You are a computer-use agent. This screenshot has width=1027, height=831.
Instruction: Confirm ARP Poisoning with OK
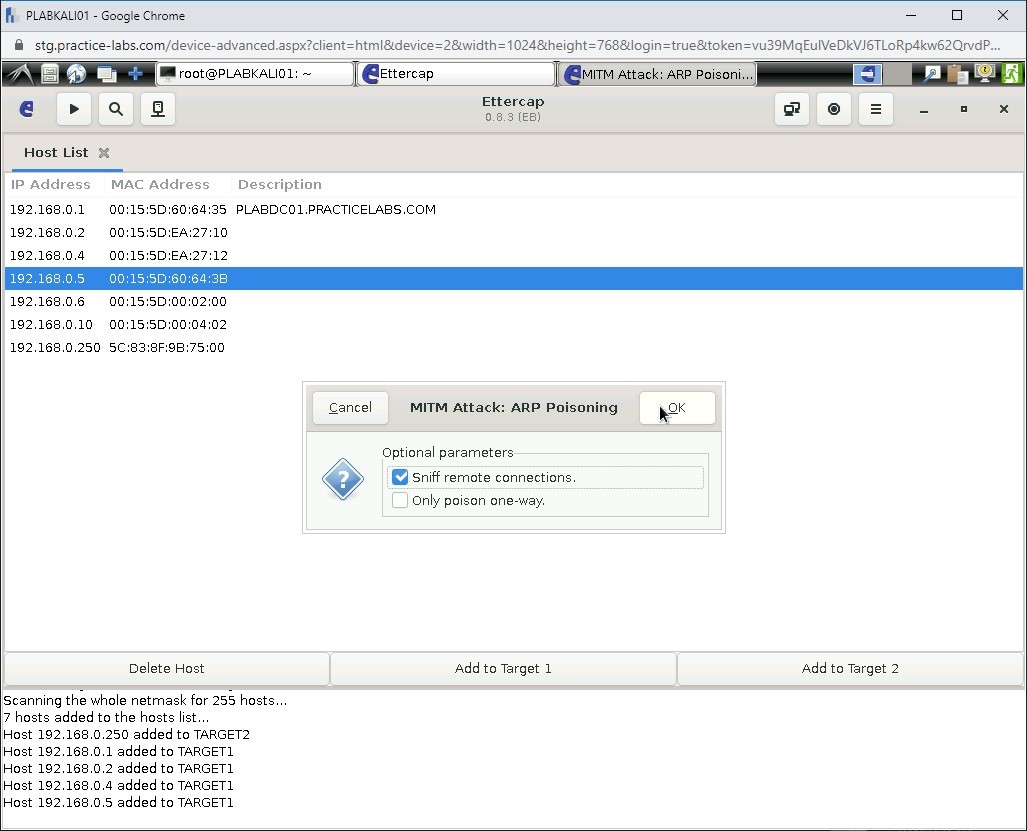coord(677,407)
